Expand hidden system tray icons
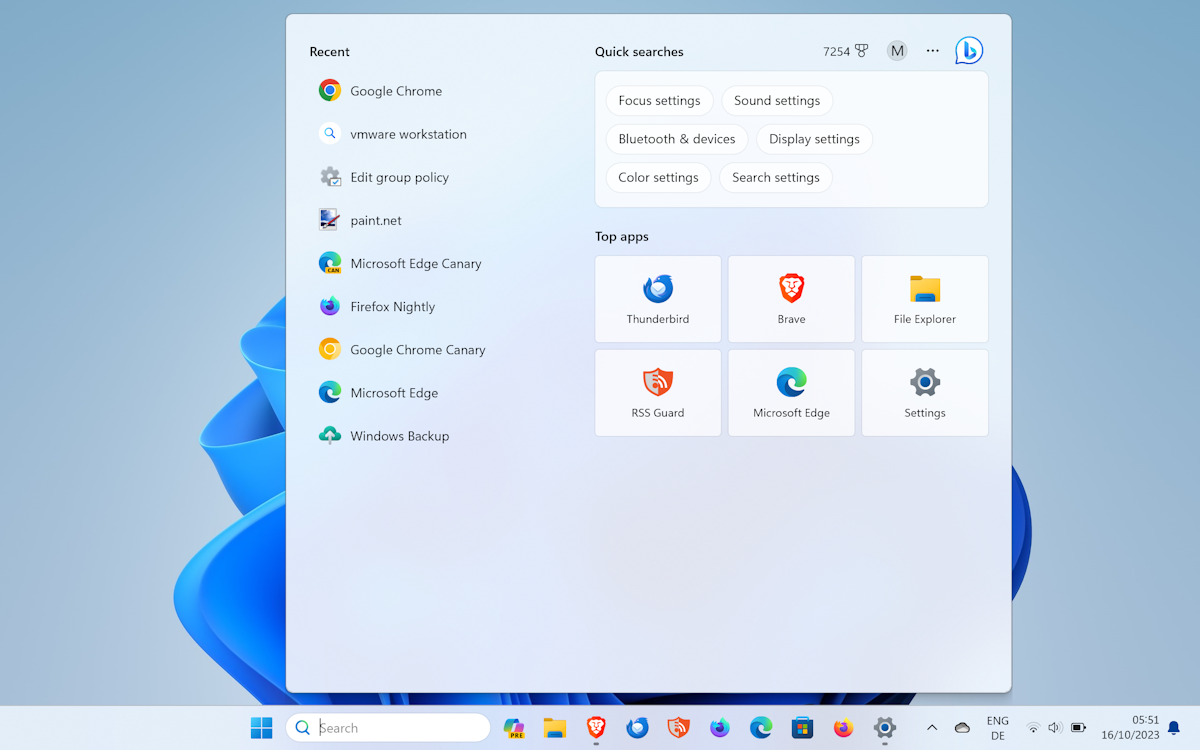Image resolution: width=1200 pixels, height=750 pixels. 932,727
